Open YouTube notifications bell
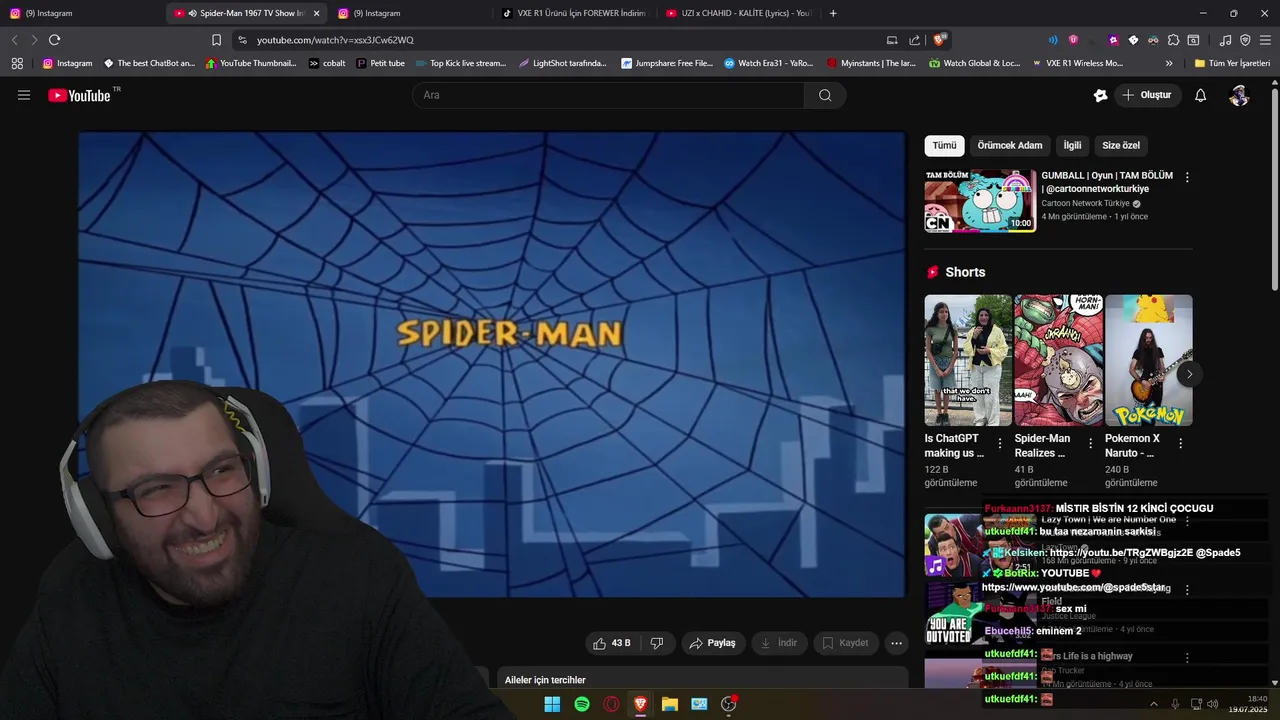Screen dimensions: 1280x720 point(1201,95)
